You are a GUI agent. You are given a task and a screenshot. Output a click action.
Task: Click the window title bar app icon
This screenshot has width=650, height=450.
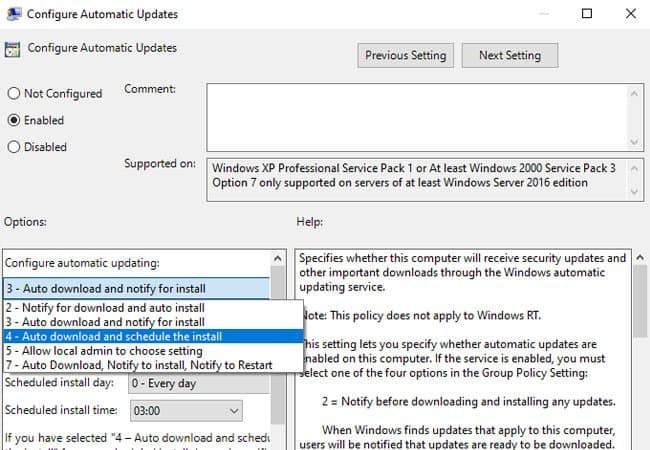(14, 14)
